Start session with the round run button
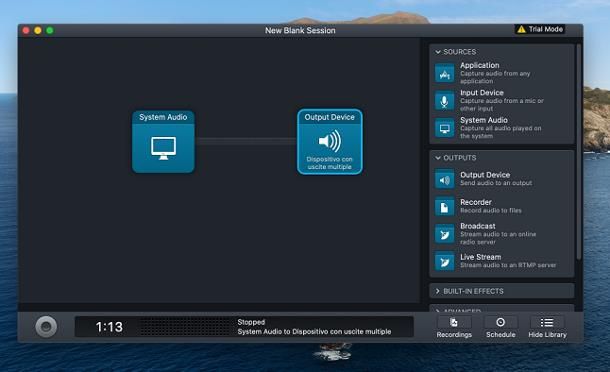Viewport: 610px width, 372px height. tap(46, 326)
